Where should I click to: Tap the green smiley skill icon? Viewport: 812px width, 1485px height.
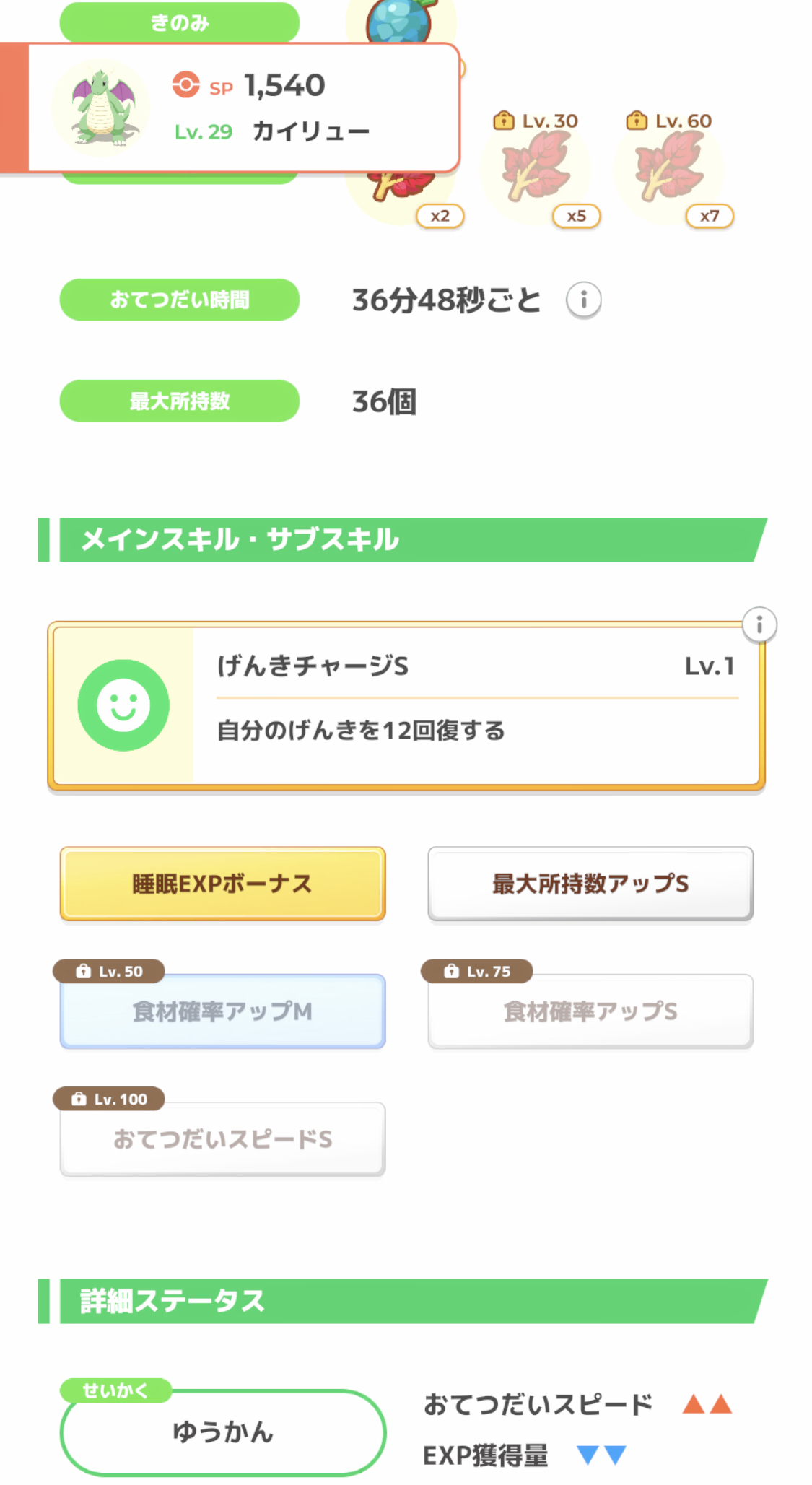click(x=123, y=705)
